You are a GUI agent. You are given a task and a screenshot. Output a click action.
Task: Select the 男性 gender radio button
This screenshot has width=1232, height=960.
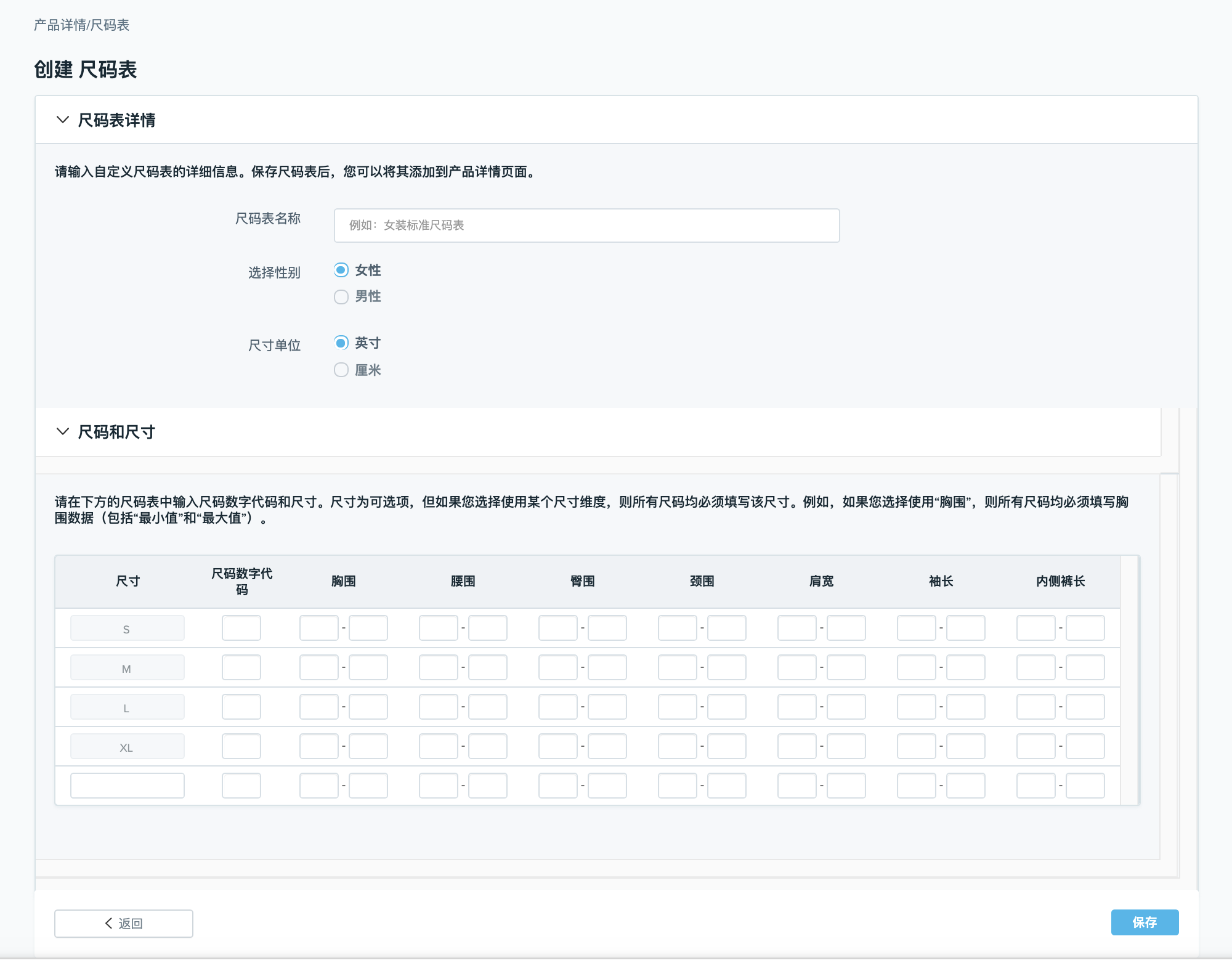point(341,297)
